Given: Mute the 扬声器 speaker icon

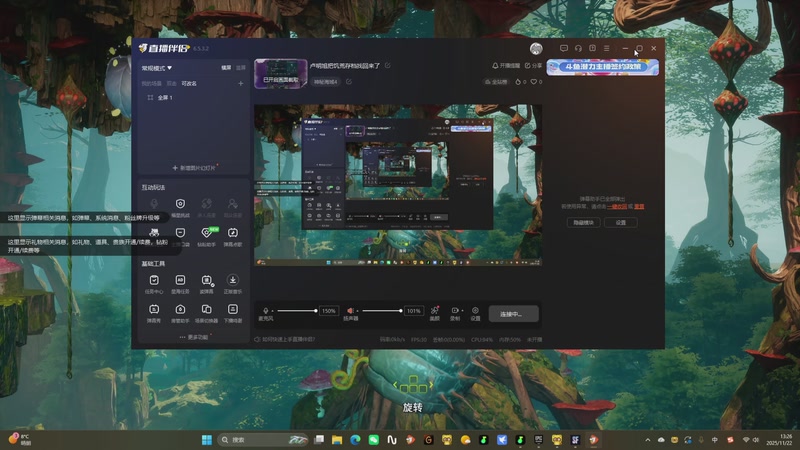Looking at the screenshot, I should (351, 310).
